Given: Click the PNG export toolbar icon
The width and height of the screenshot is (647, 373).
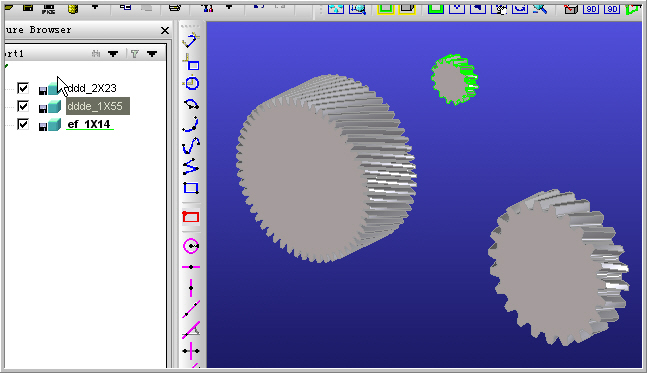Looking at the screenshot, I should 49,9.
